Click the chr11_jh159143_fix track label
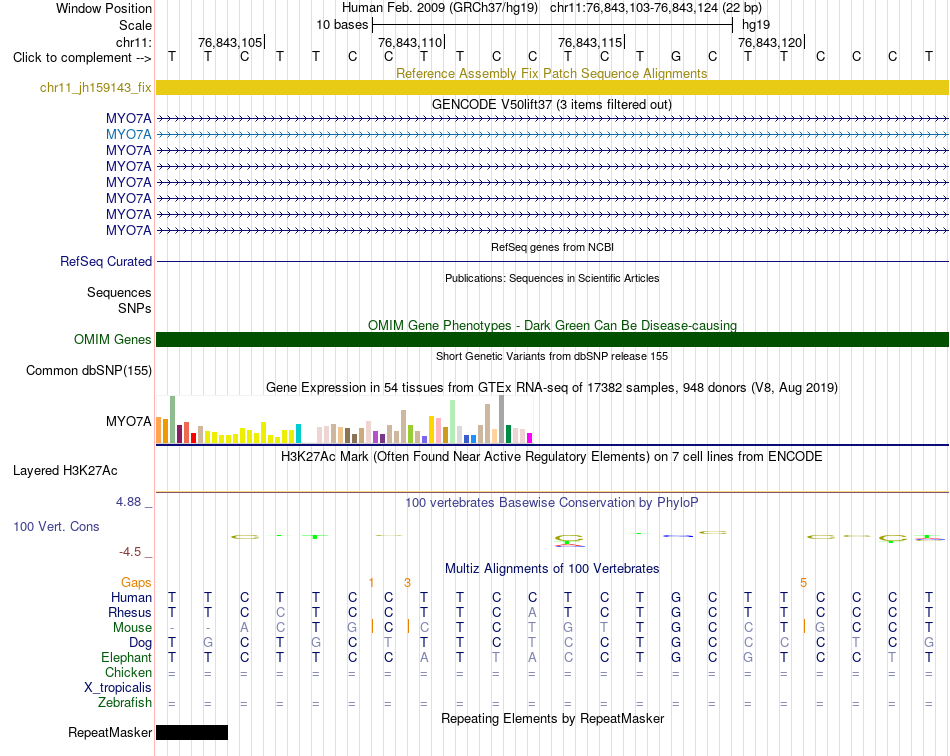 (x=95, y=87)
